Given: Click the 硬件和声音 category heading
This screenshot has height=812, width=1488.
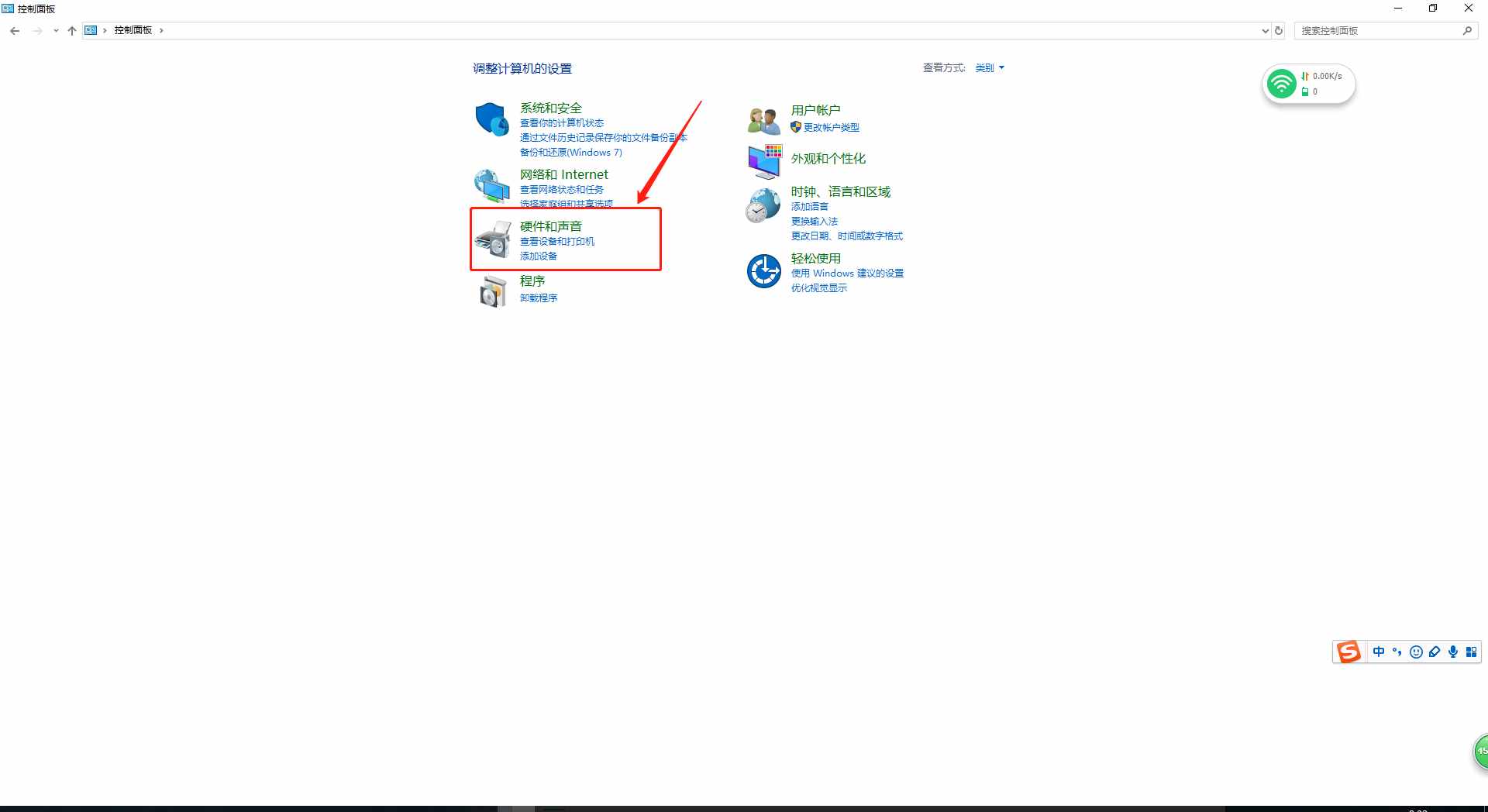Looking at the screenshot, I should click(550, 226).
